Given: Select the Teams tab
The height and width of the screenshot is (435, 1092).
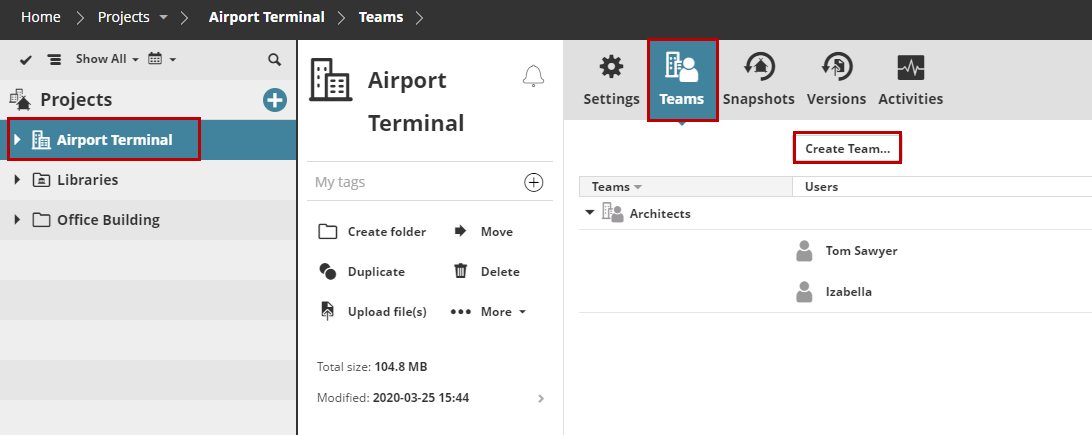Looking at the screenshot, I should (682, 80).
